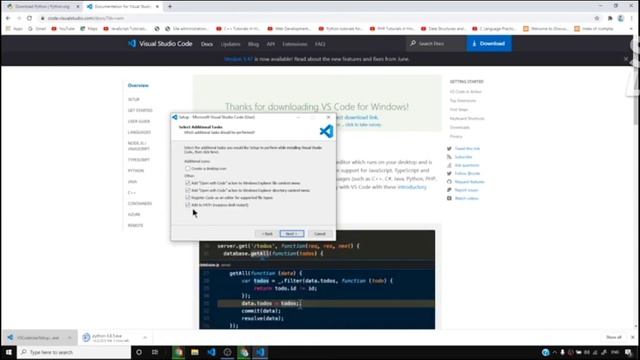The height and width of the screenshot is (360, 640).
Task: Open the Windows Start menu
Action: click(x=8, y=352)
